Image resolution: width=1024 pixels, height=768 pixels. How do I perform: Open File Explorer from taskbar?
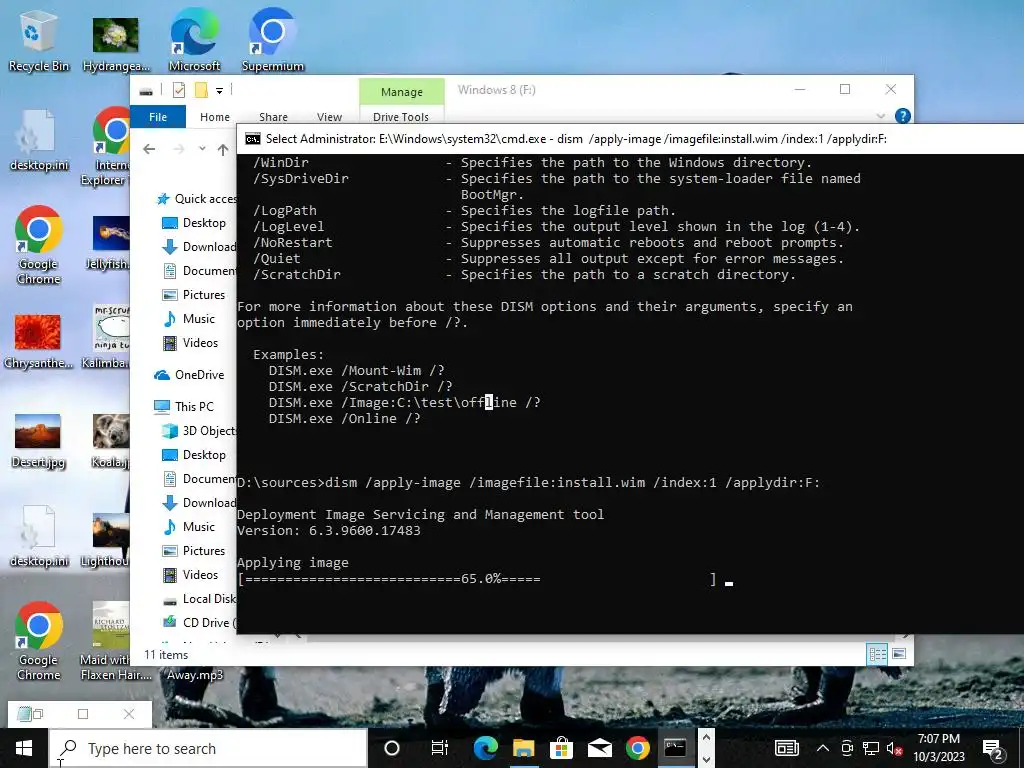[523, 748]
